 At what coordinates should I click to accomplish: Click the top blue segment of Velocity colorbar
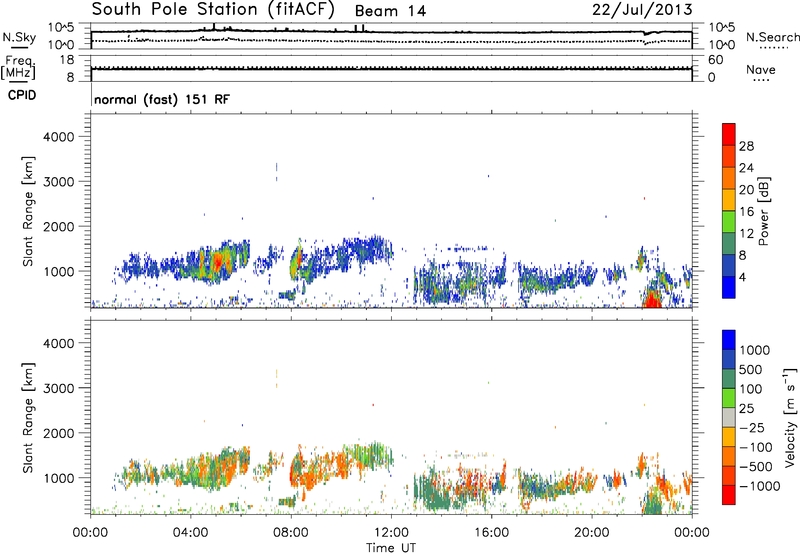[729, 340]
